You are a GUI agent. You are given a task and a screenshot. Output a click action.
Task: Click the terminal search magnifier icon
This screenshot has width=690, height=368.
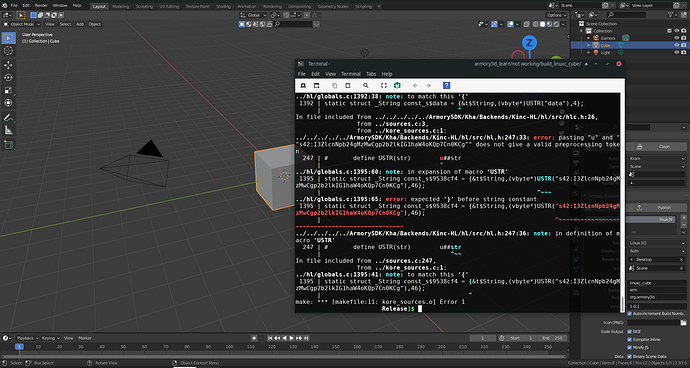pyautogui.click(x=366, y=85)
